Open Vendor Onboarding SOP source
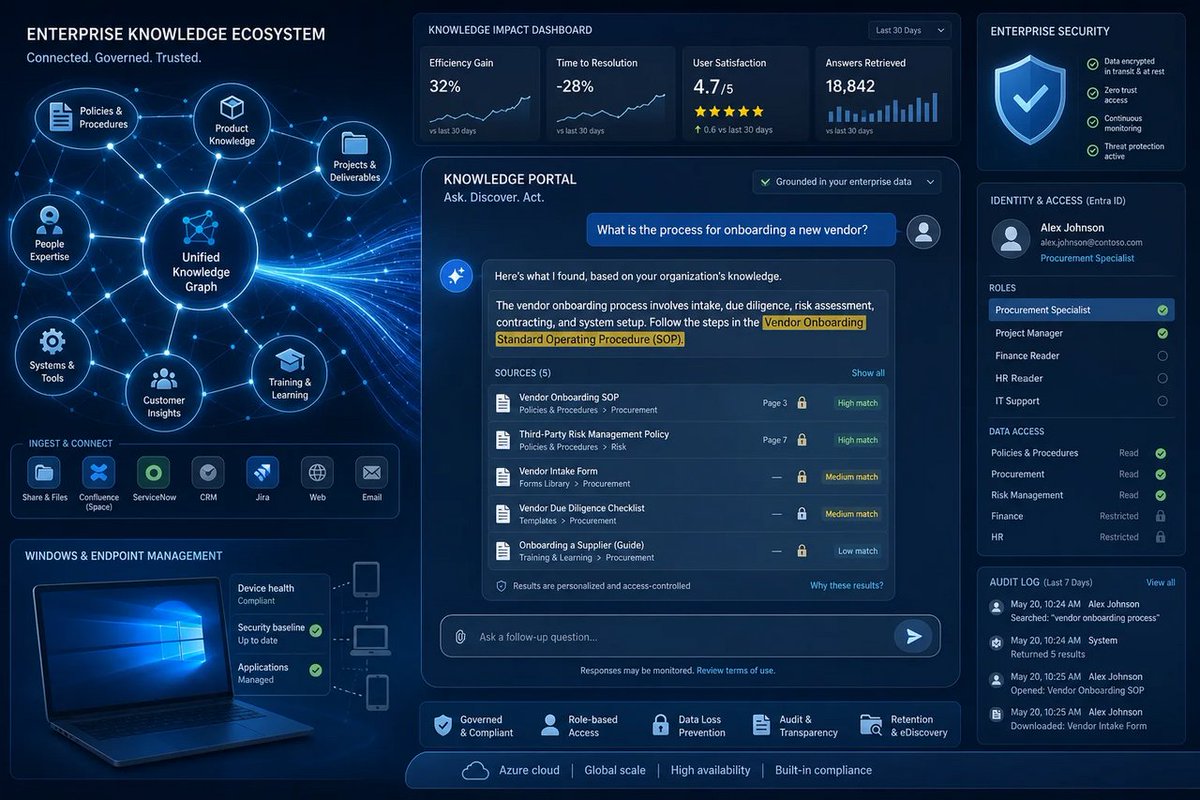 coord(687,403)
